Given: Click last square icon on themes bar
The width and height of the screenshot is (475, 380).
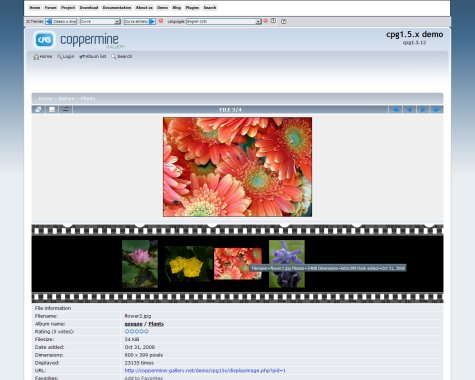Looking at the screenshot, I should (x=284, y=21).
